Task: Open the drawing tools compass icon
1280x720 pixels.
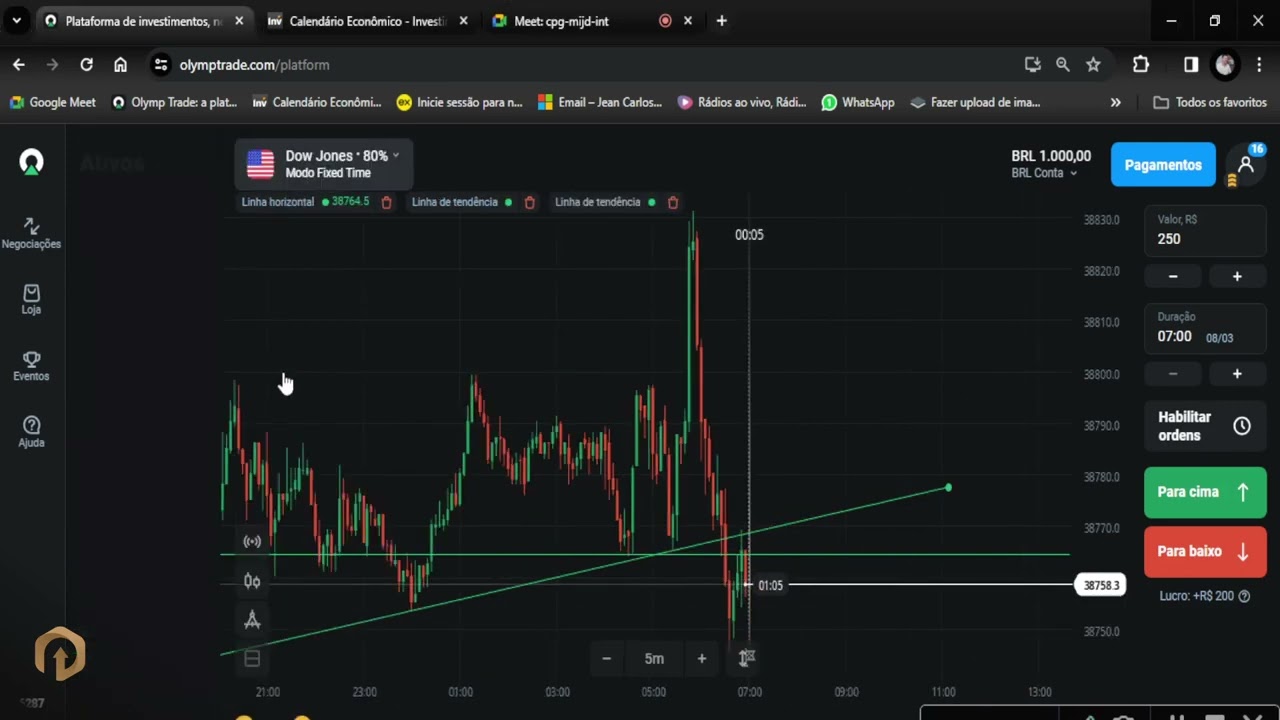Action: 252,620
